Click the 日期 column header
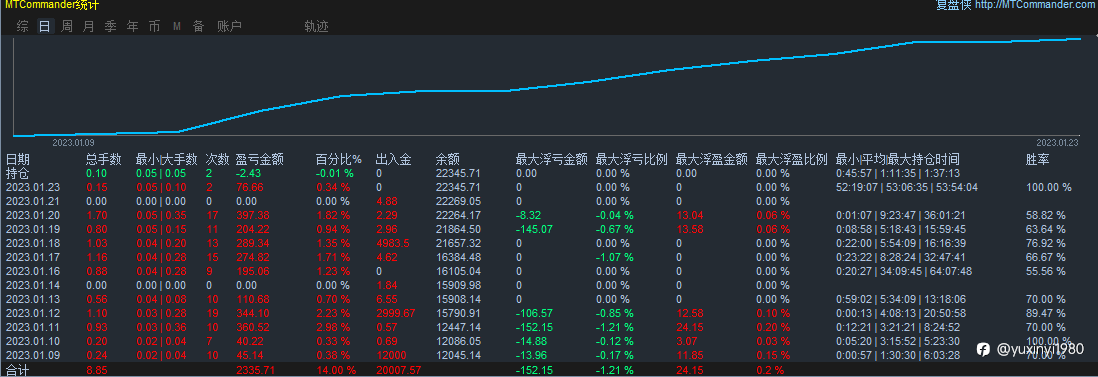 (18, 160)
